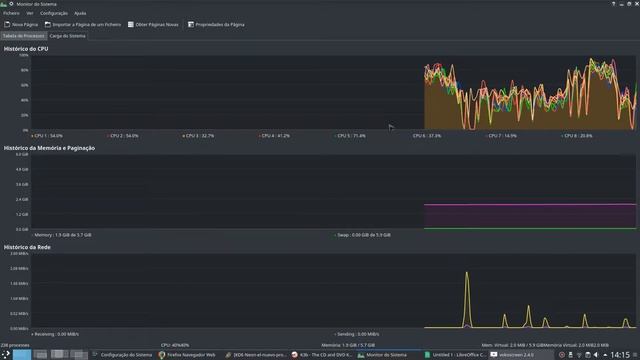The width and height of the screenshot is (640, 360).
Task: Open the Ver menu
Action: coord(30,13)
